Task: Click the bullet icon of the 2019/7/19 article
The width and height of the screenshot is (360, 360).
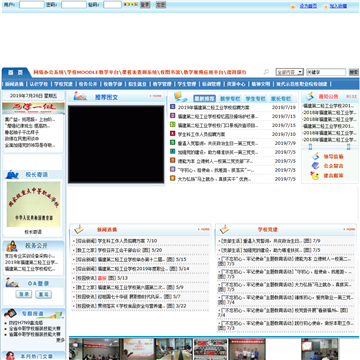Action: (172, 107)
